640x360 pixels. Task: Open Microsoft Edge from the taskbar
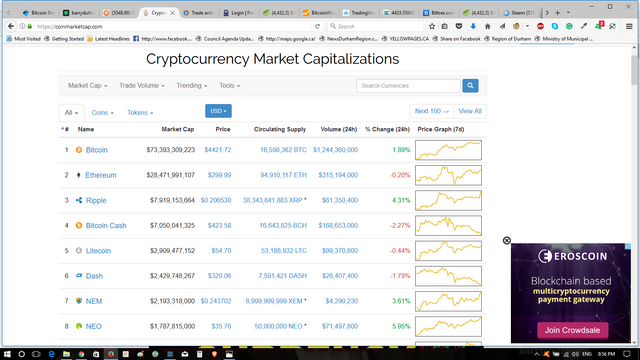[x=51, y=354]
